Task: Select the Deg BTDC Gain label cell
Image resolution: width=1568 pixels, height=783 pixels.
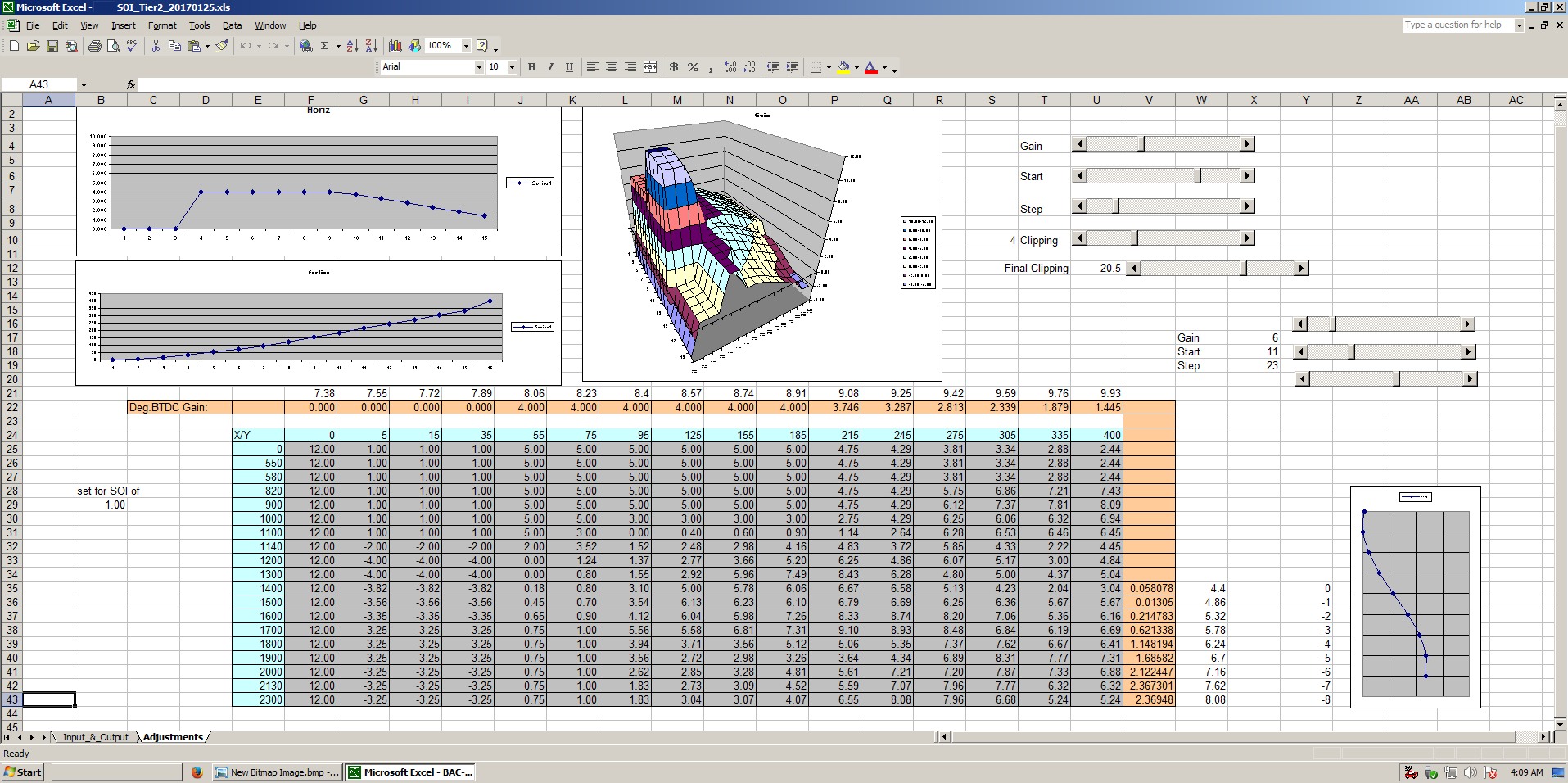Action: (x=179, y=407)
